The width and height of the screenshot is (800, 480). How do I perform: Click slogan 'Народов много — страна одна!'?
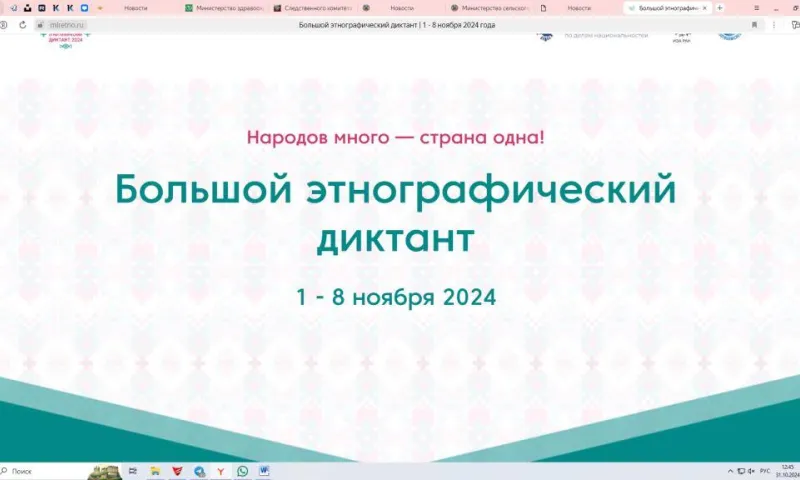click(x=395, y=137)
